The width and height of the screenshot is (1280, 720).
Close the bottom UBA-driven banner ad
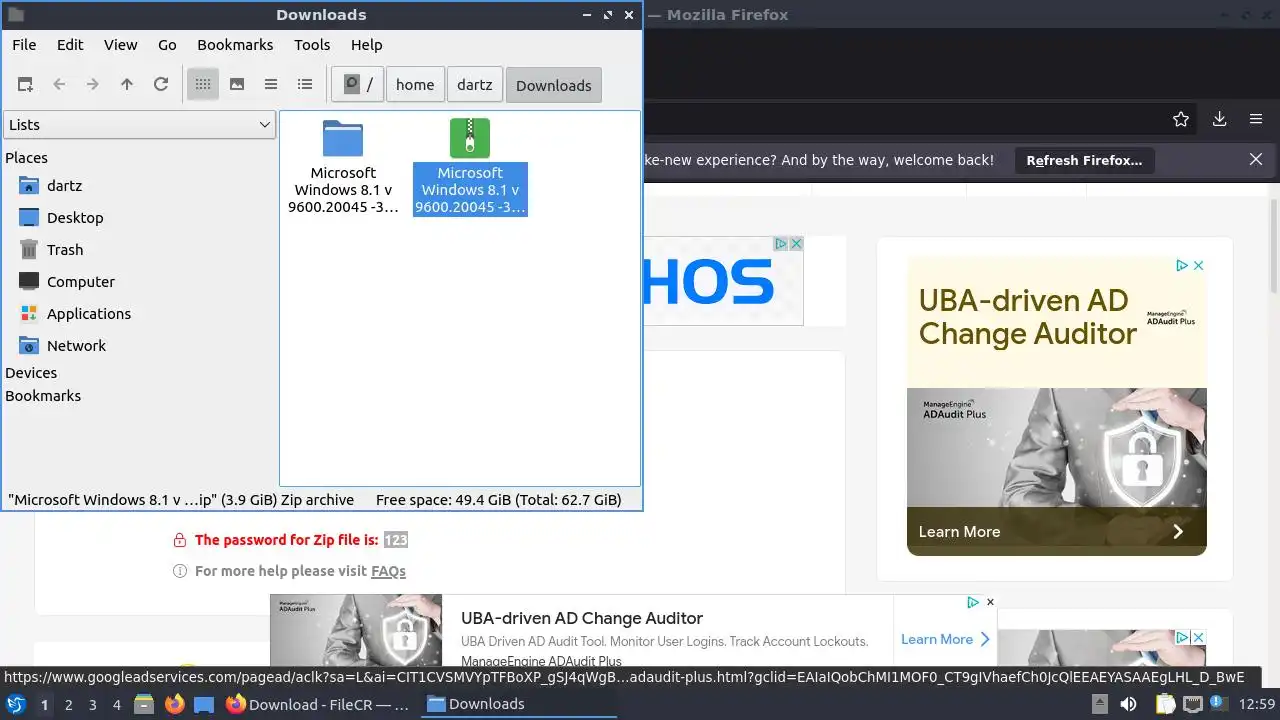pos(990,602)
